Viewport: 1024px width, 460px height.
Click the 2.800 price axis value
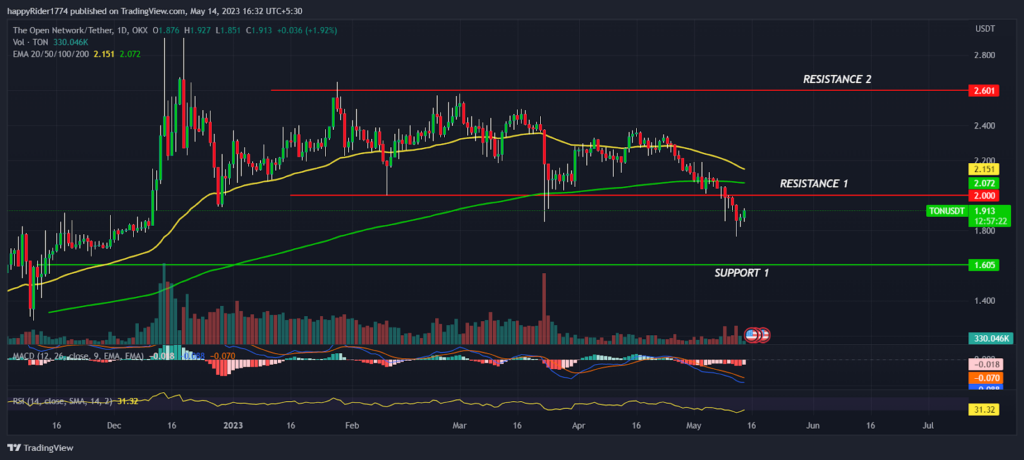tap(984, 55)
